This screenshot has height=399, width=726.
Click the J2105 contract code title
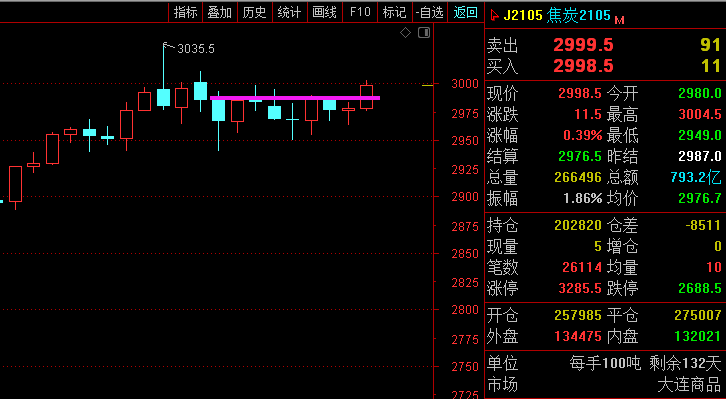[x=523, y=15]
